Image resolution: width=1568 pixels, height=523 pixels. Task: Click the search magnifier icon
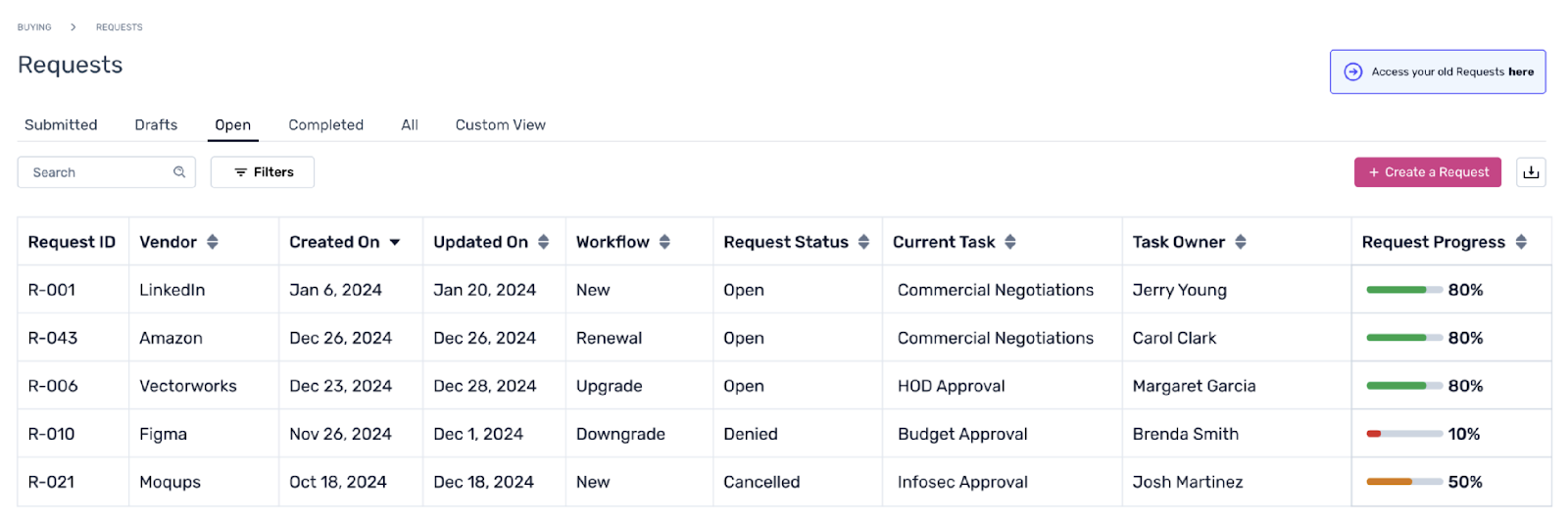179,172
